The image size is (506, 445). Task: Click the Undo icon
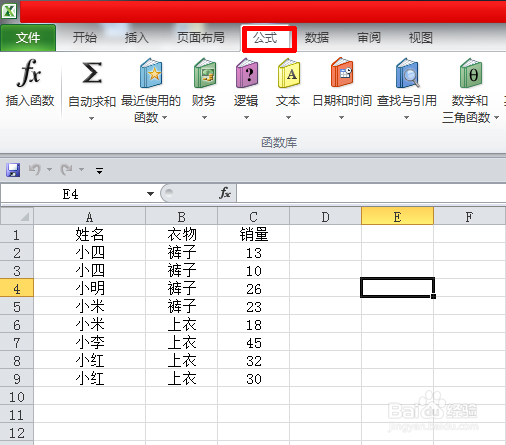35,170
